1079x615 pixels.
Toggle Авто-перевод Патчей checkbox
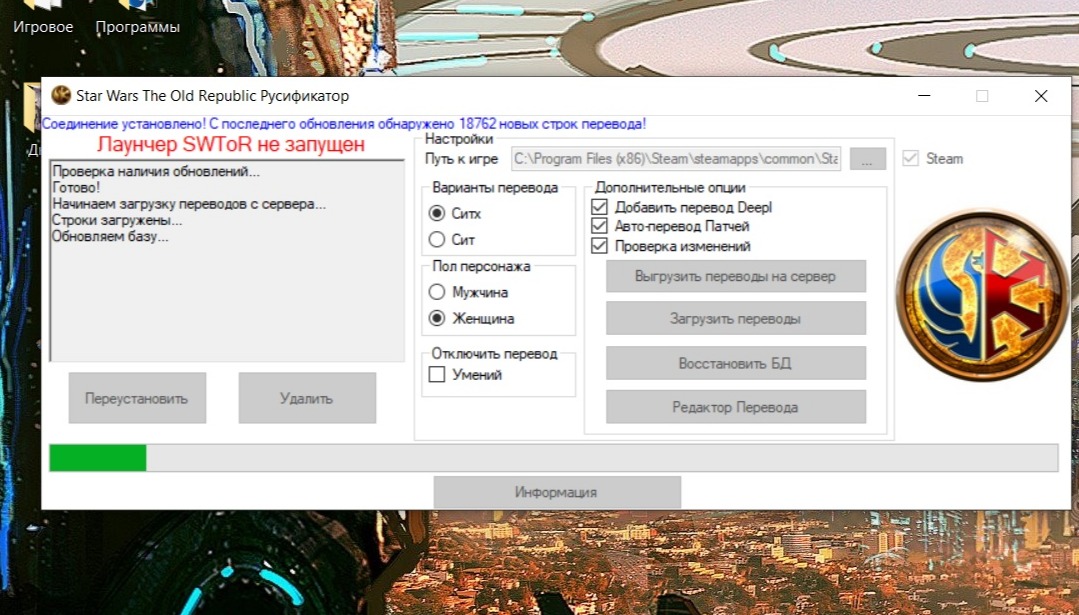click(x=599, y=226)
